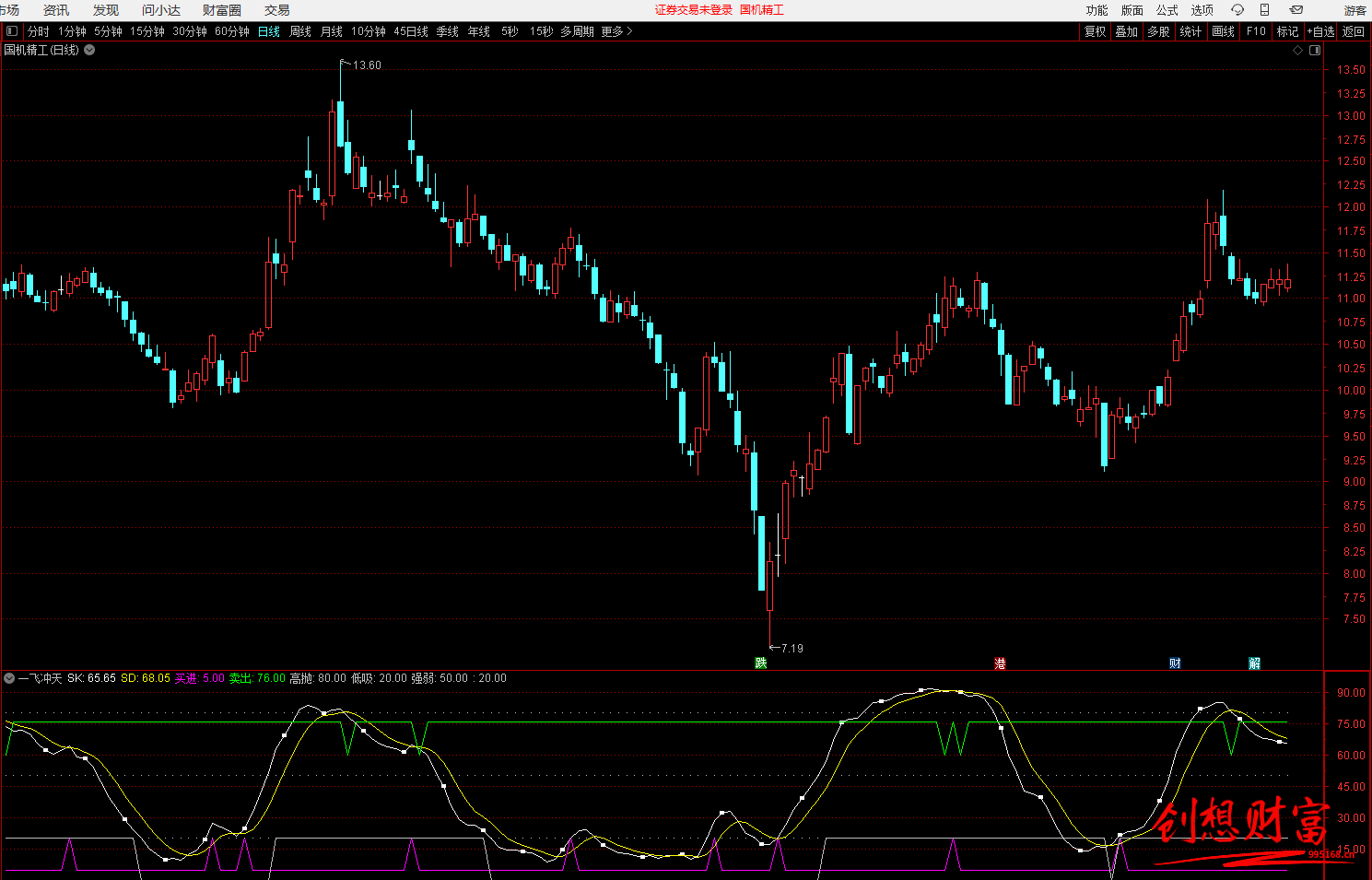Click the customer service headset icon
1372x880 pixels.
coord(1237,10)
